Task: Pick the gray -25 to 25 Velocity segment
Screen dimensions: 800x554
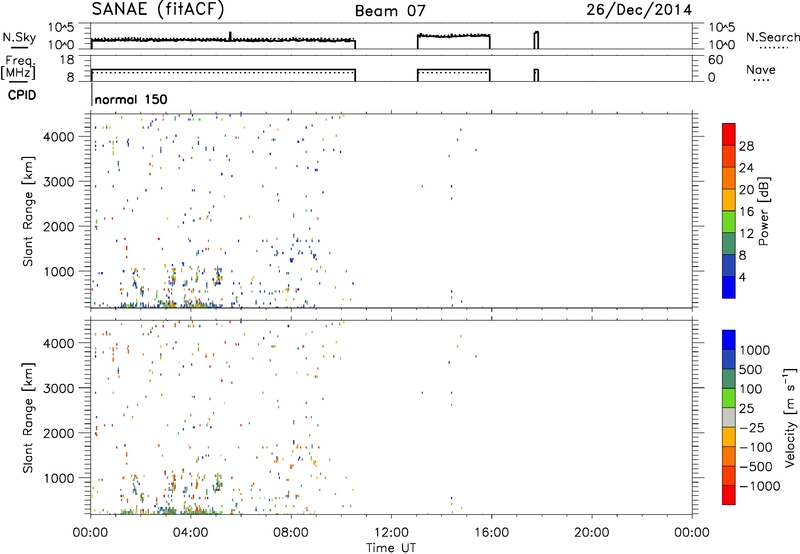Action: pos(729,417)
